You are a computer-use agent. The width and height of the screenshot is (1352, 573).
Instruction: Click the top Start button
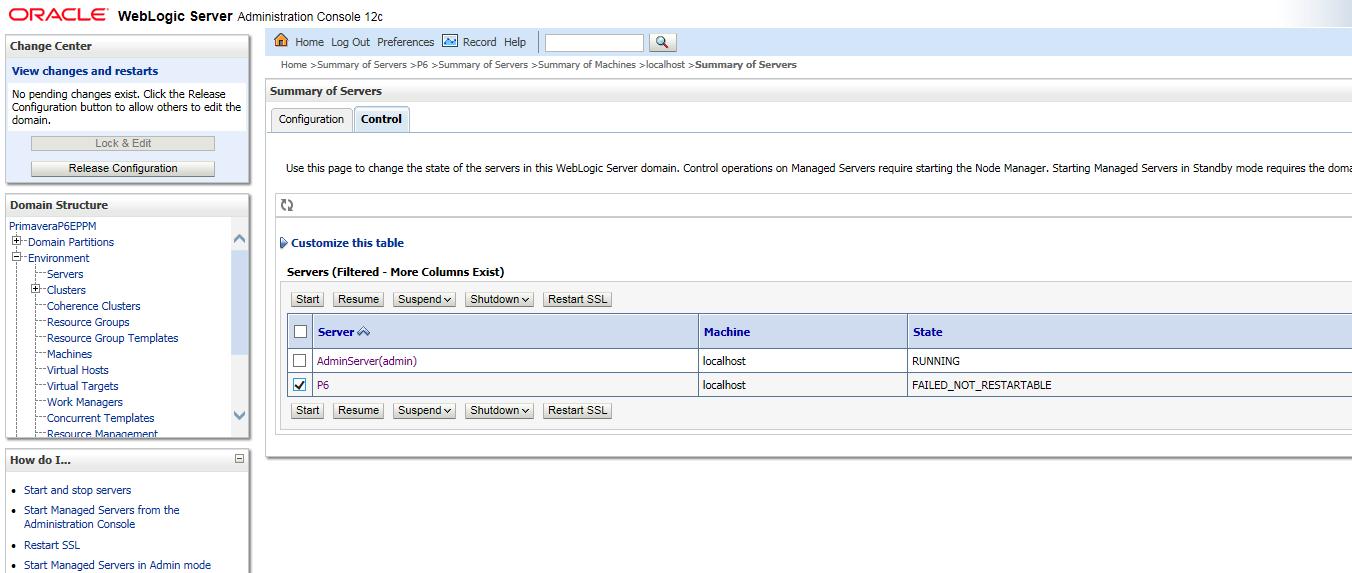(308, 299)
